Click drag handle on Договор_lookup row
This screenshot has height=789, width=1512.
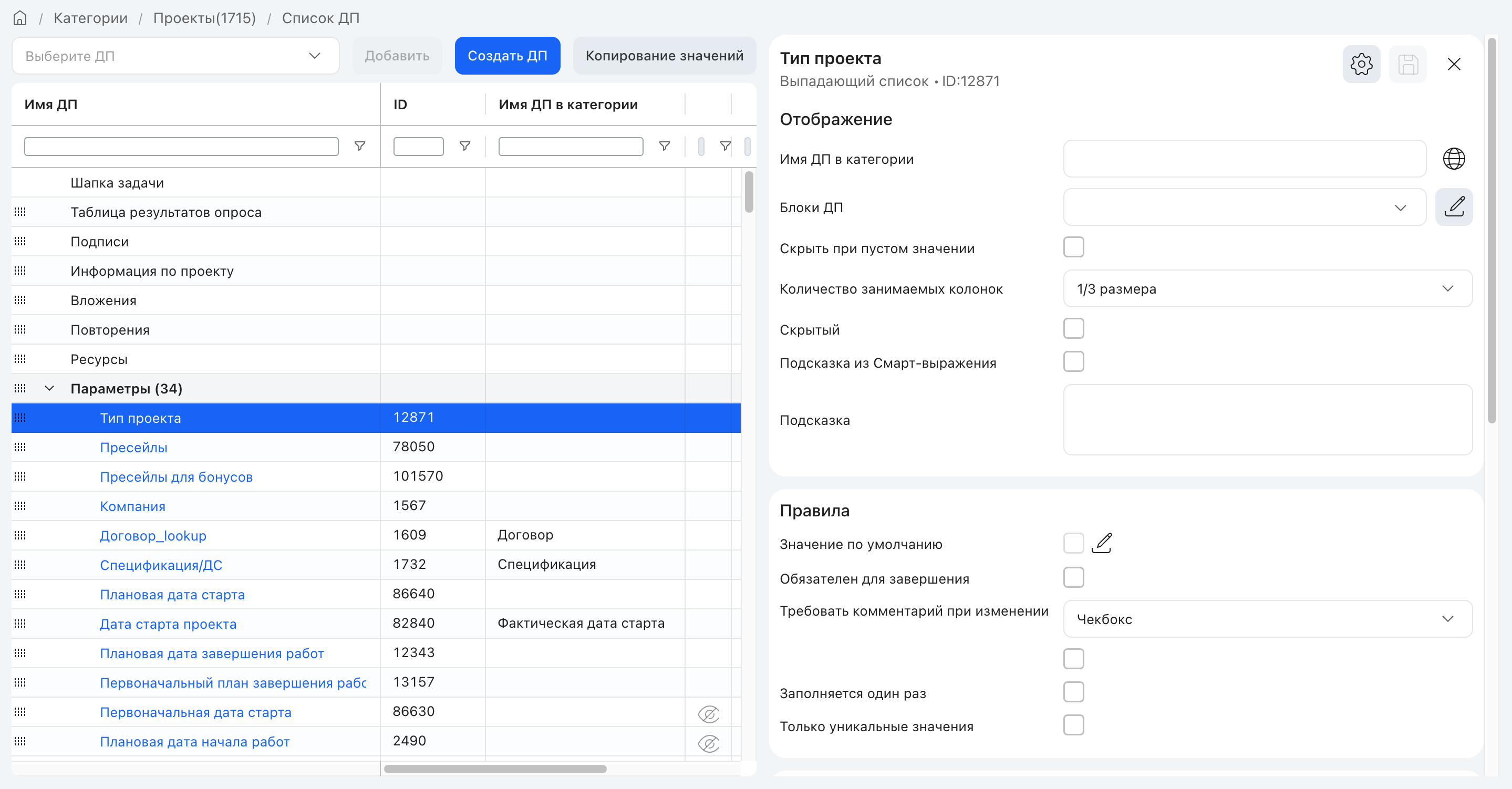click(x=20, y=535)
